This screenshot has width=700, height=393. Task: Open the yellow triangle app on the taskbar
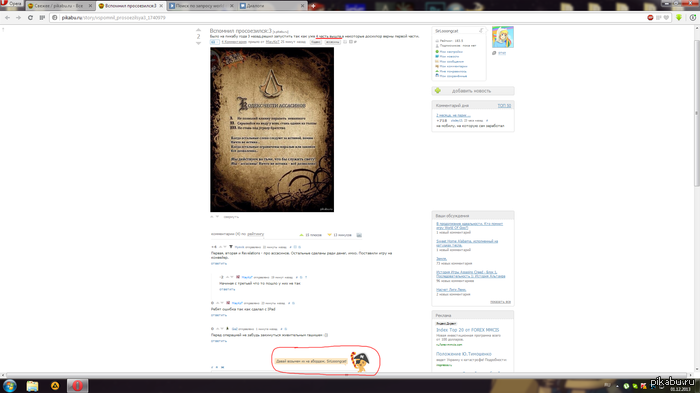55,386
